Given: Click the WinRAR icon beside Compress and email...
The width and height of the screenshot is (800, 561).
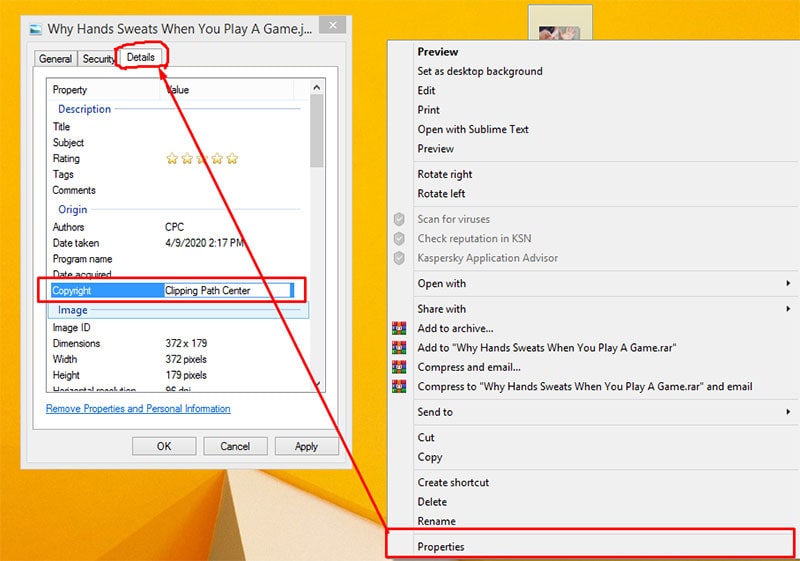Looking at the screenshot, I should 399,367.
